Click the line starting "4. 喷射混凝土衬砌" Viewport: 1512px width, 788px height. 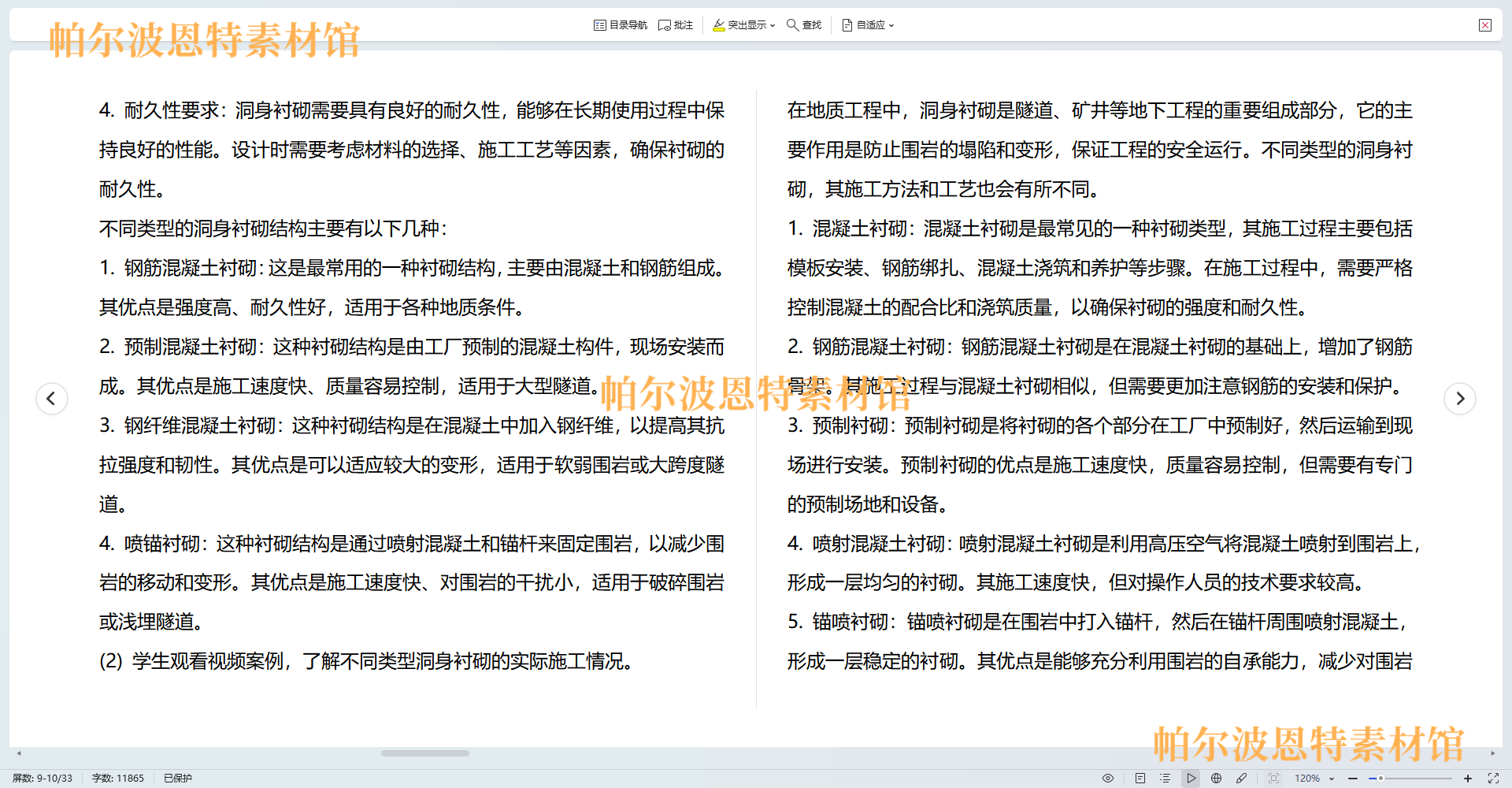point(1104,544)
